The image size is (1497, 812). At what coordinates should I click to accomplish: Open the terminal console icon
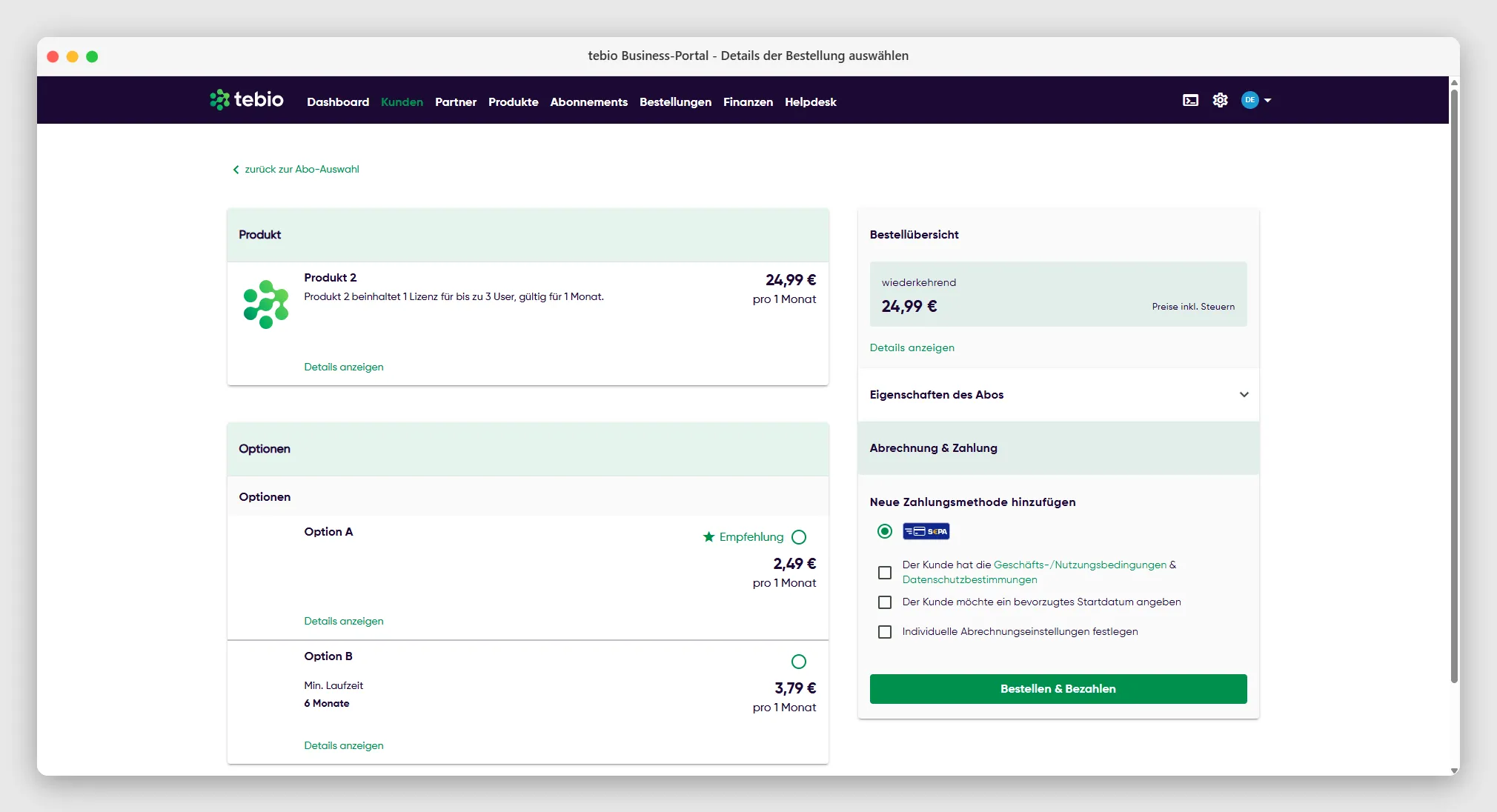pos(1190,100)
